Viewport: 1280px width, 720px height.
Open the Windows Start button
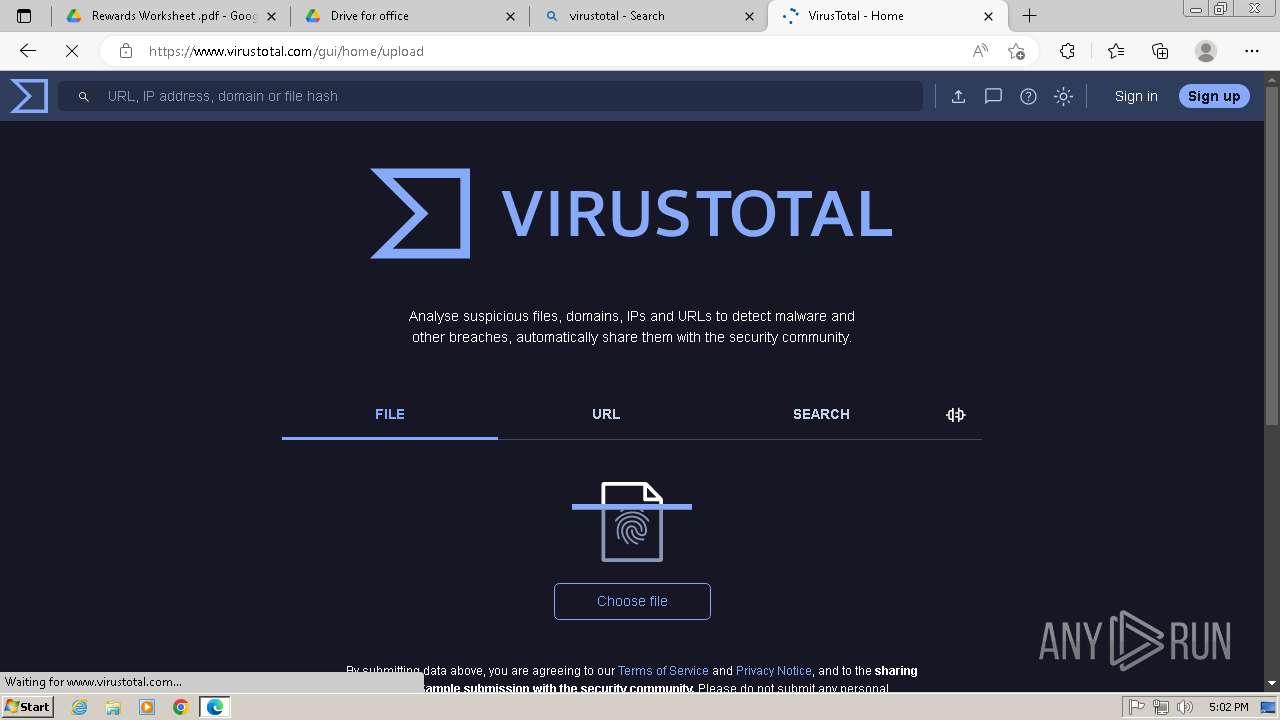(28, 707)
